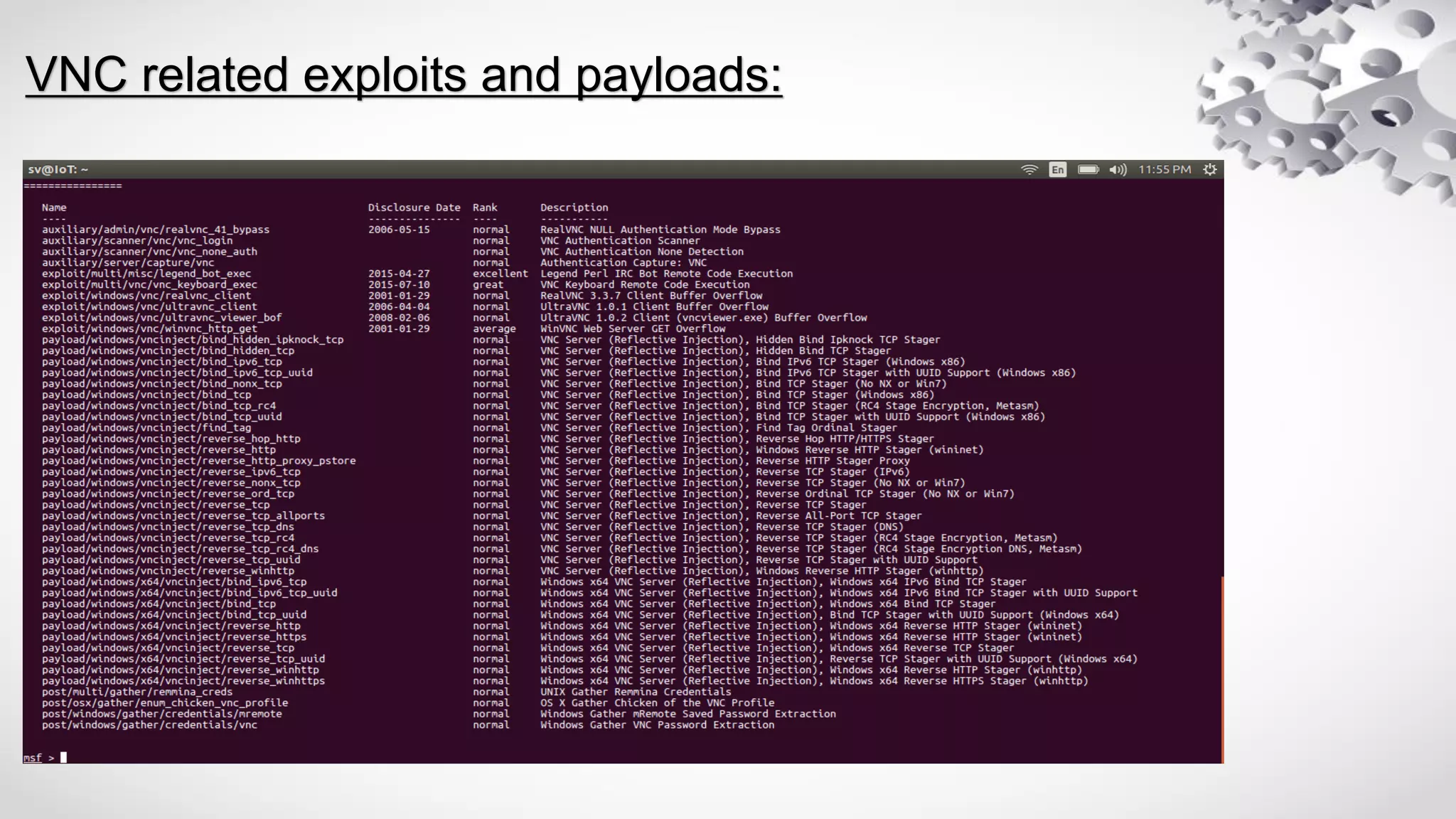
Task: Select payload/windows/vncinject/bind_hidden_ipknock_tcp entry
Action: 193,340
